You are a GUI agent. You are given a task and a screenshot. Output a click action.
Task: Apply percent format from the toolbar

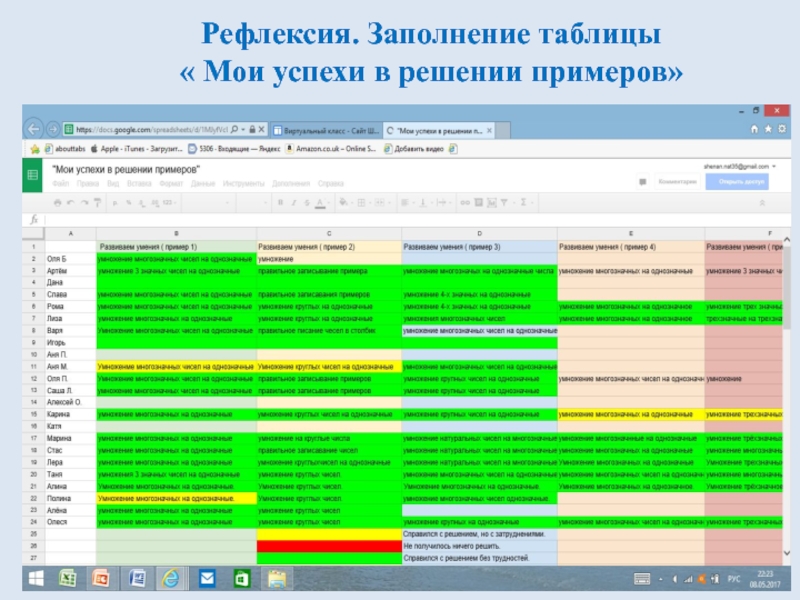[x=129, y=203]
